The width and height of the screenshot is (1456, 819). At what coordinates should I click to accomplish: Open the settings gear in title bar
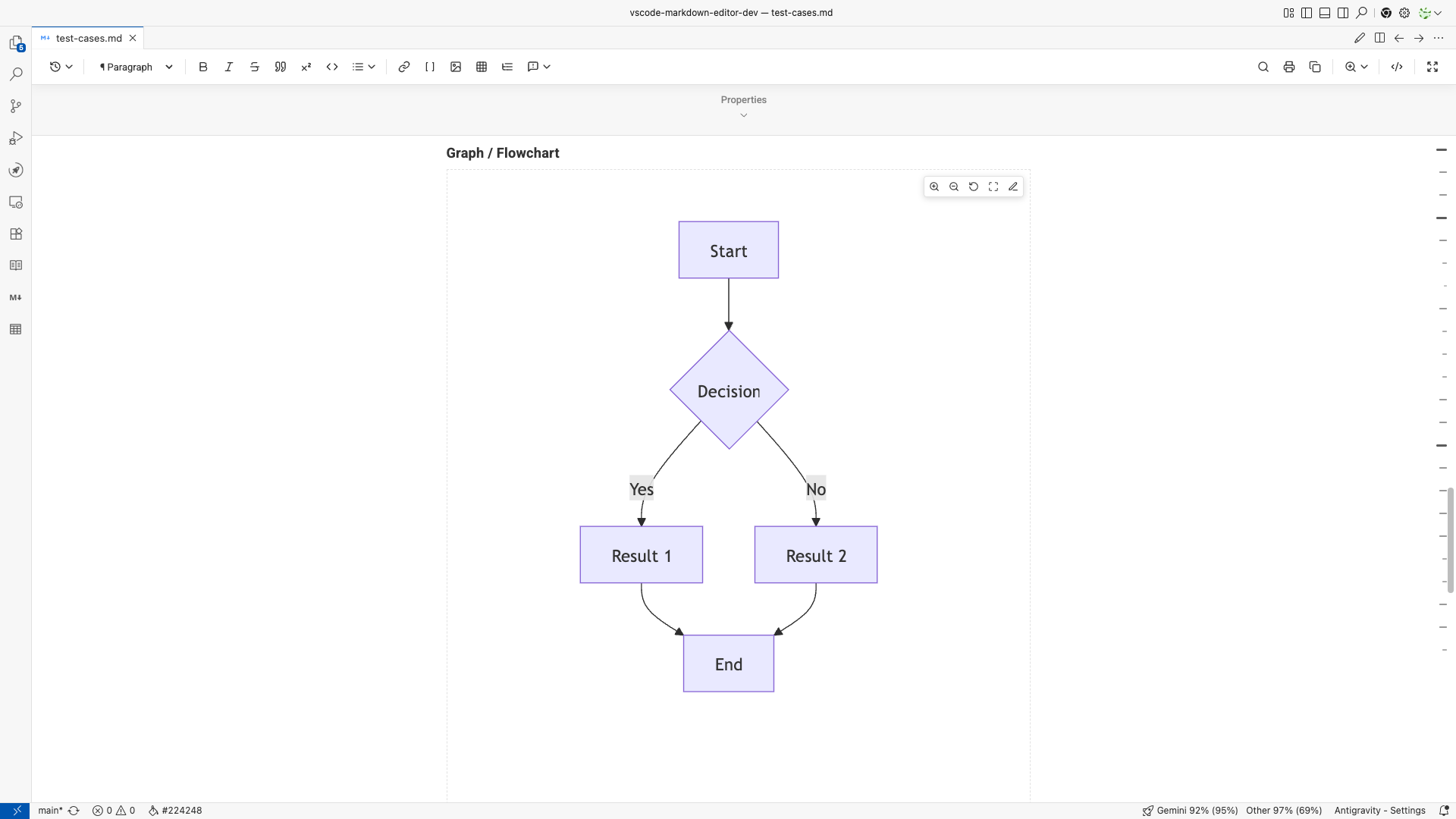[x=1404, y=13]
